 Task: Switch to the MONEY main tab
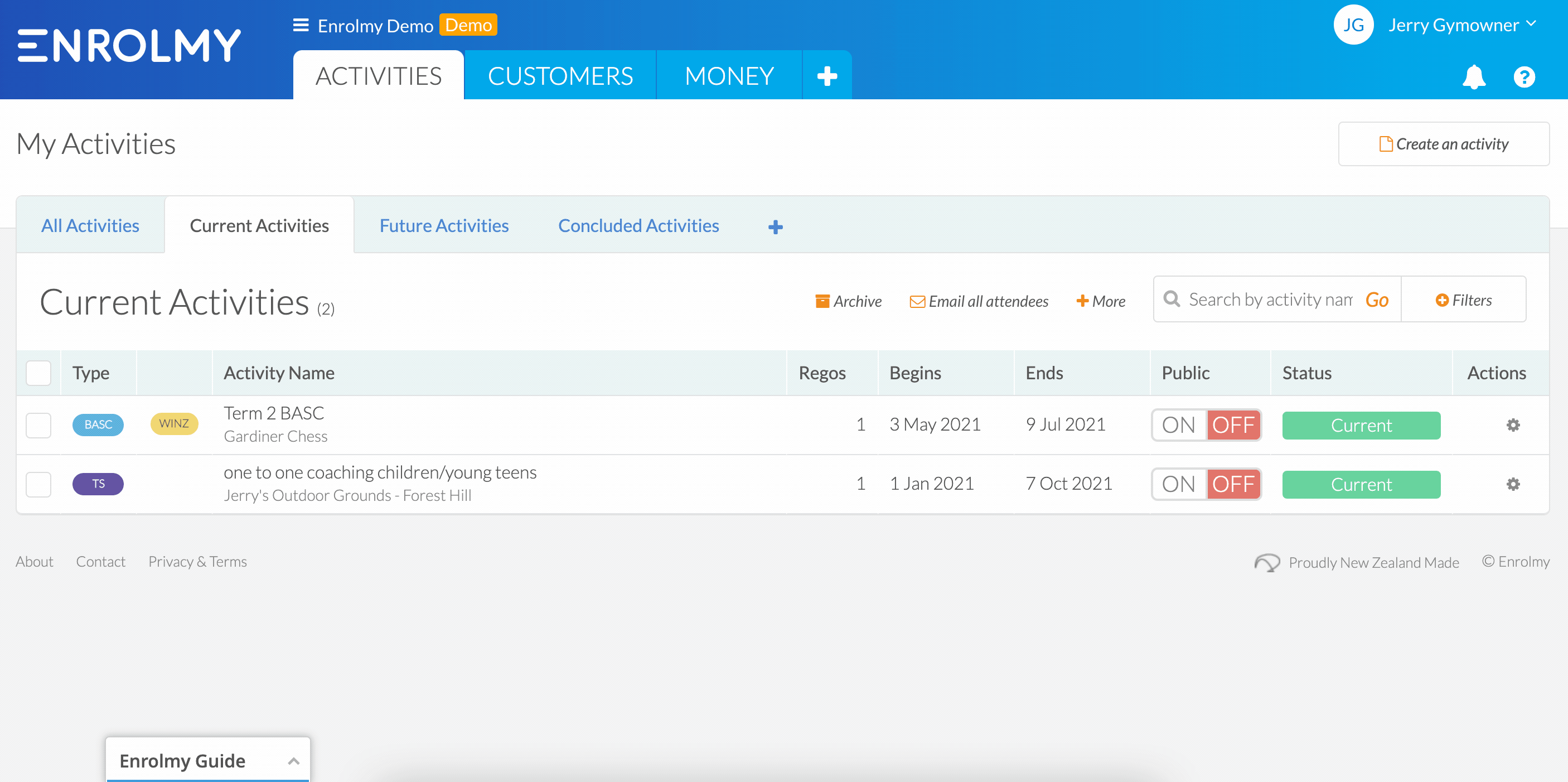click(x=729, y=75)
